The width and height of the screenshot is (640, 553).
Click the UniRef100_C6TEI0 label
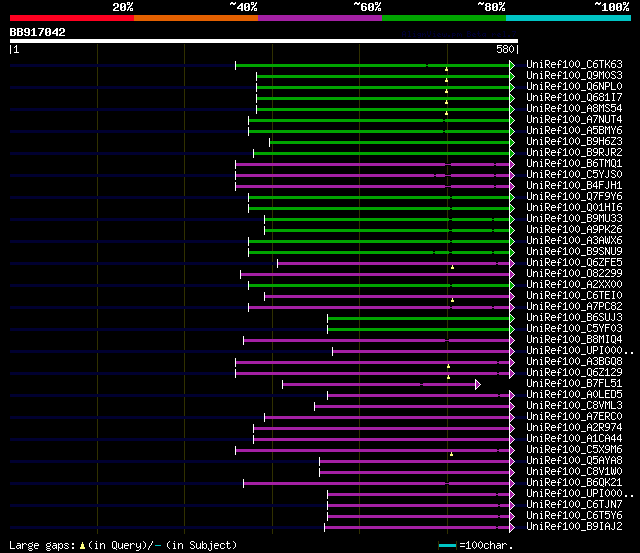pyautogui.click(x=574, y=296)
